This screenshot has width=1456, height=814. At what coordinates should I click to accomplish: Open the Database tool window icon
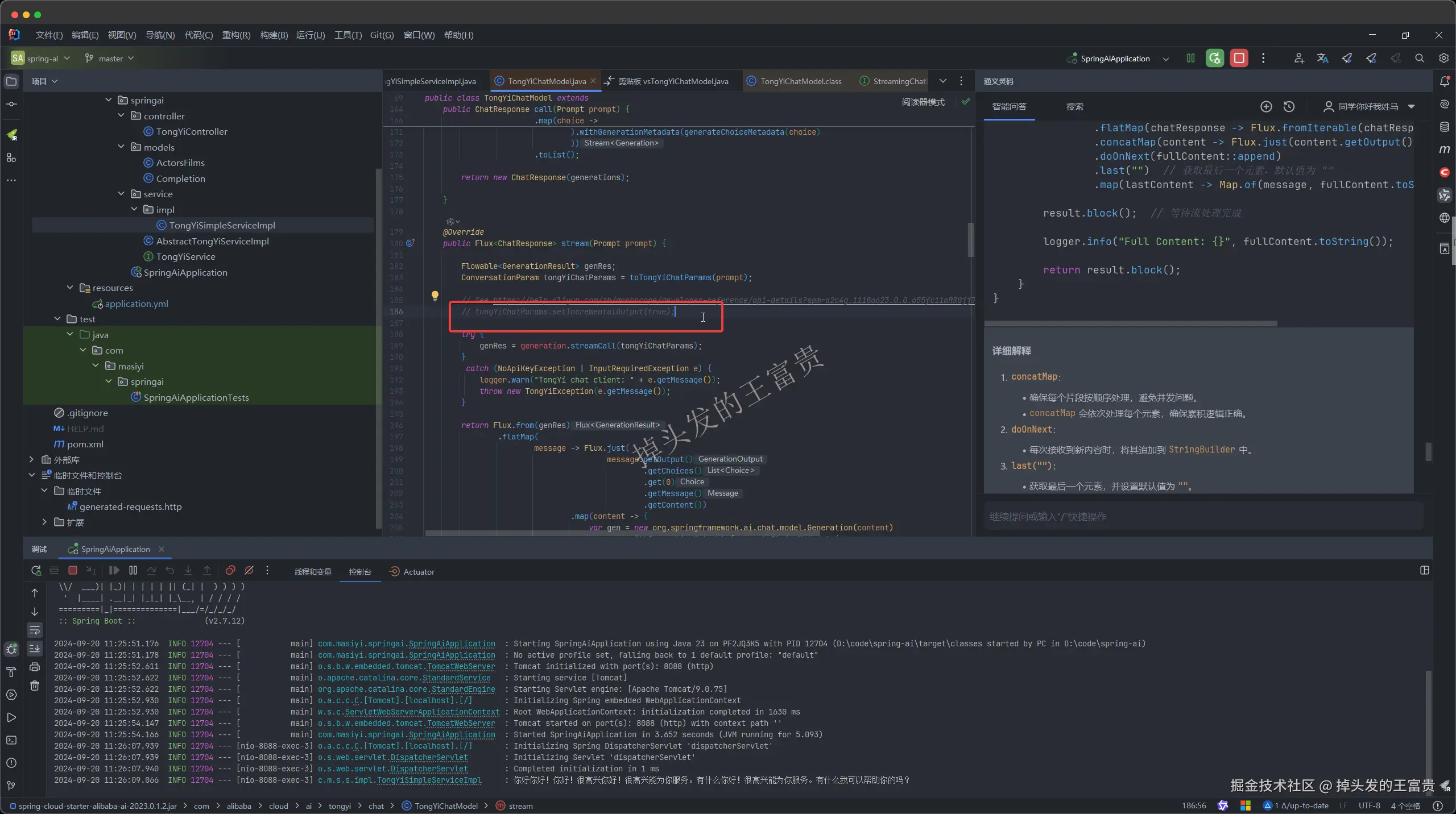point(1444,127)
